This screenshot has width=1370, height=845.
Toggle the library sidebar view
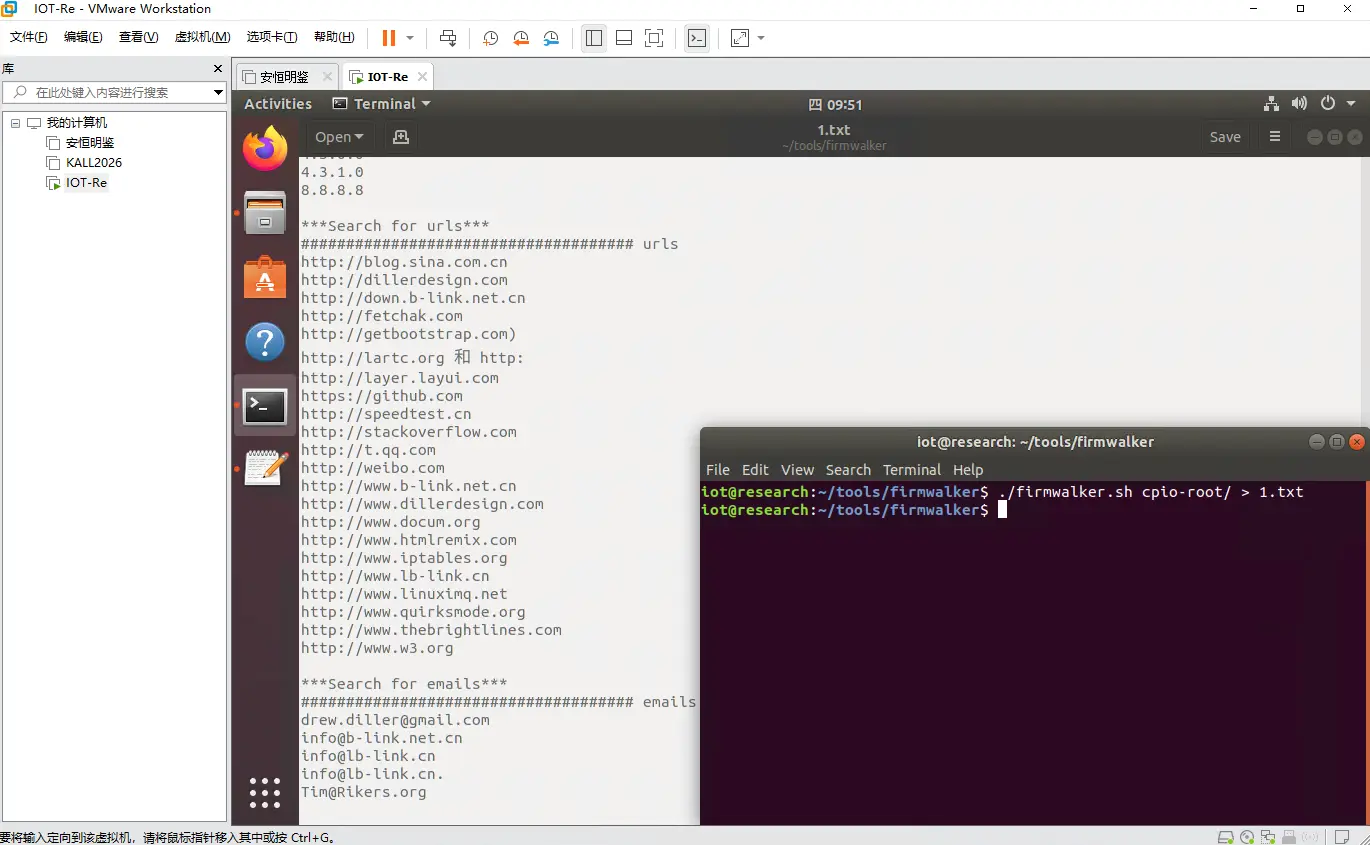pos(594,38)
